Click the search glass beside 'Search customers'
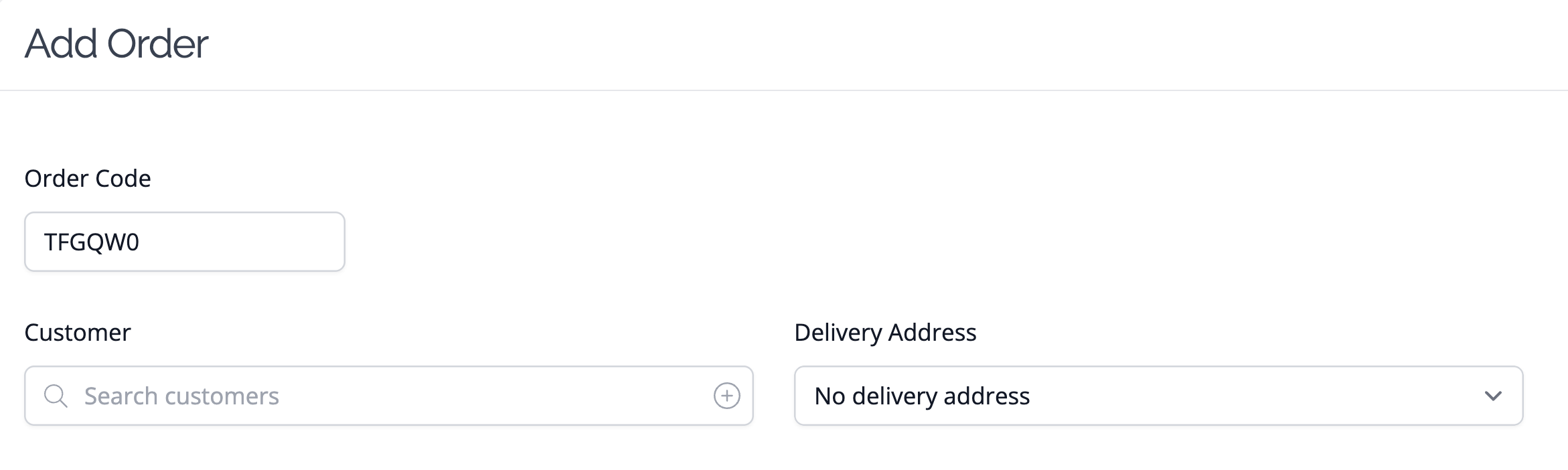 point(56,396)
